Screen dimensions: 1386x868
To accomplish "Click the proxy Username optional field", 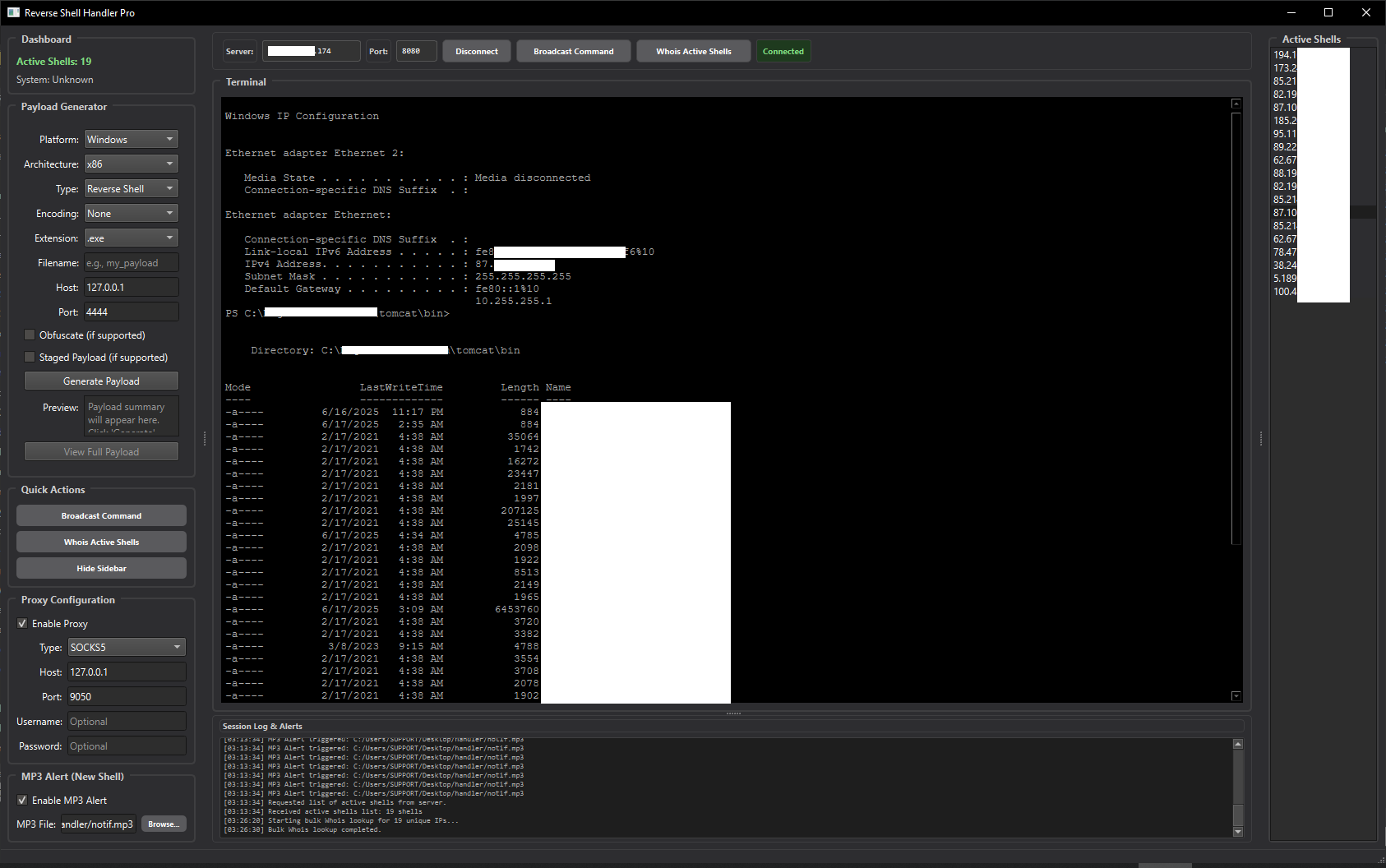I will coord(127,722).
